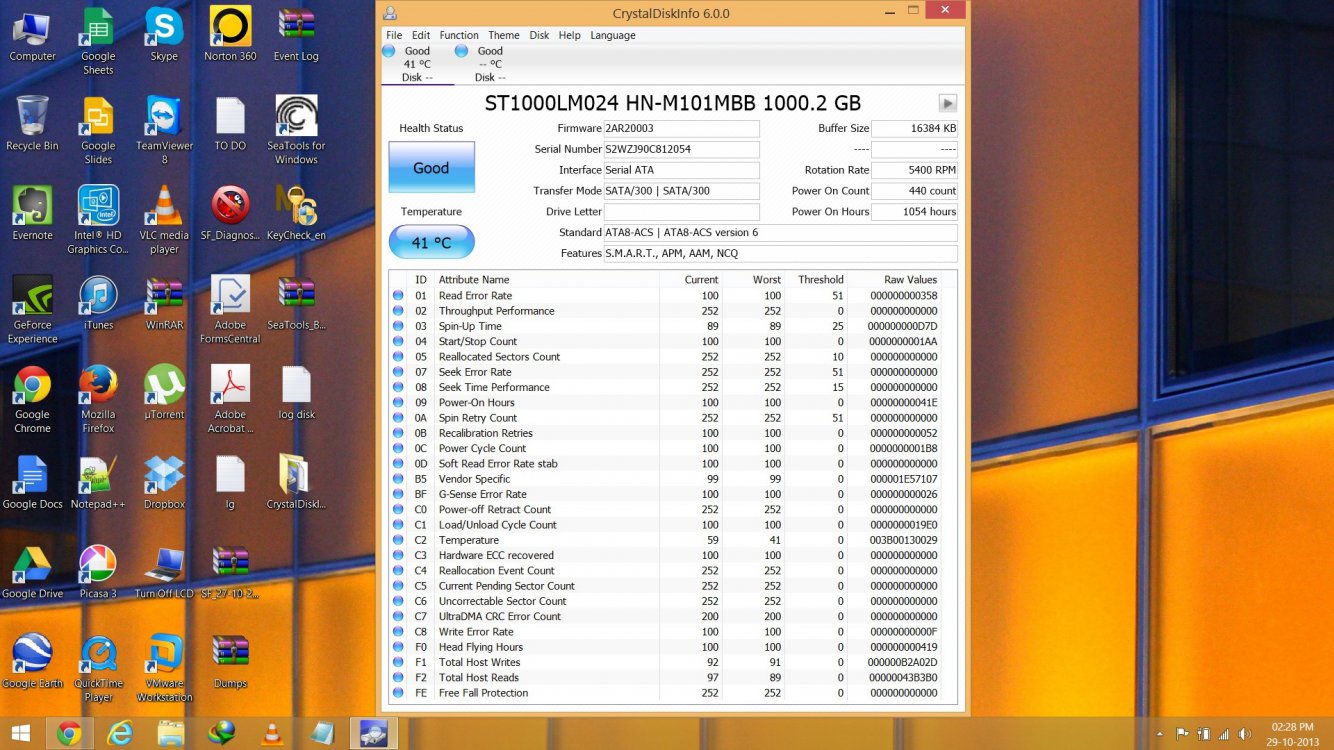Click the volume icon in system tray

tap(1245, 734)
